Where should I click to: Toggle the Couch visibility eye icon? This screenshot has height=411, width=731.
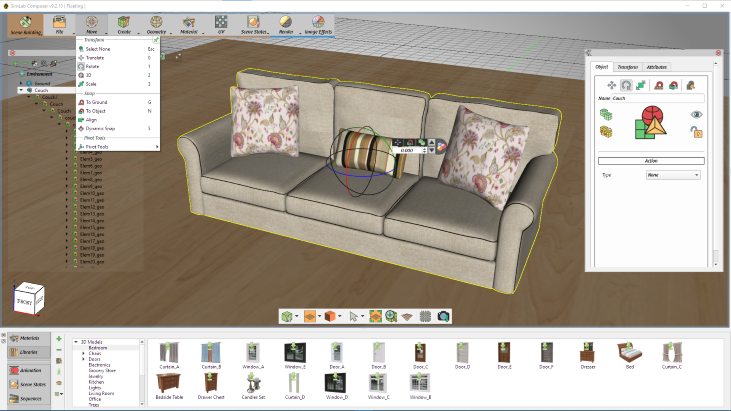696,115
